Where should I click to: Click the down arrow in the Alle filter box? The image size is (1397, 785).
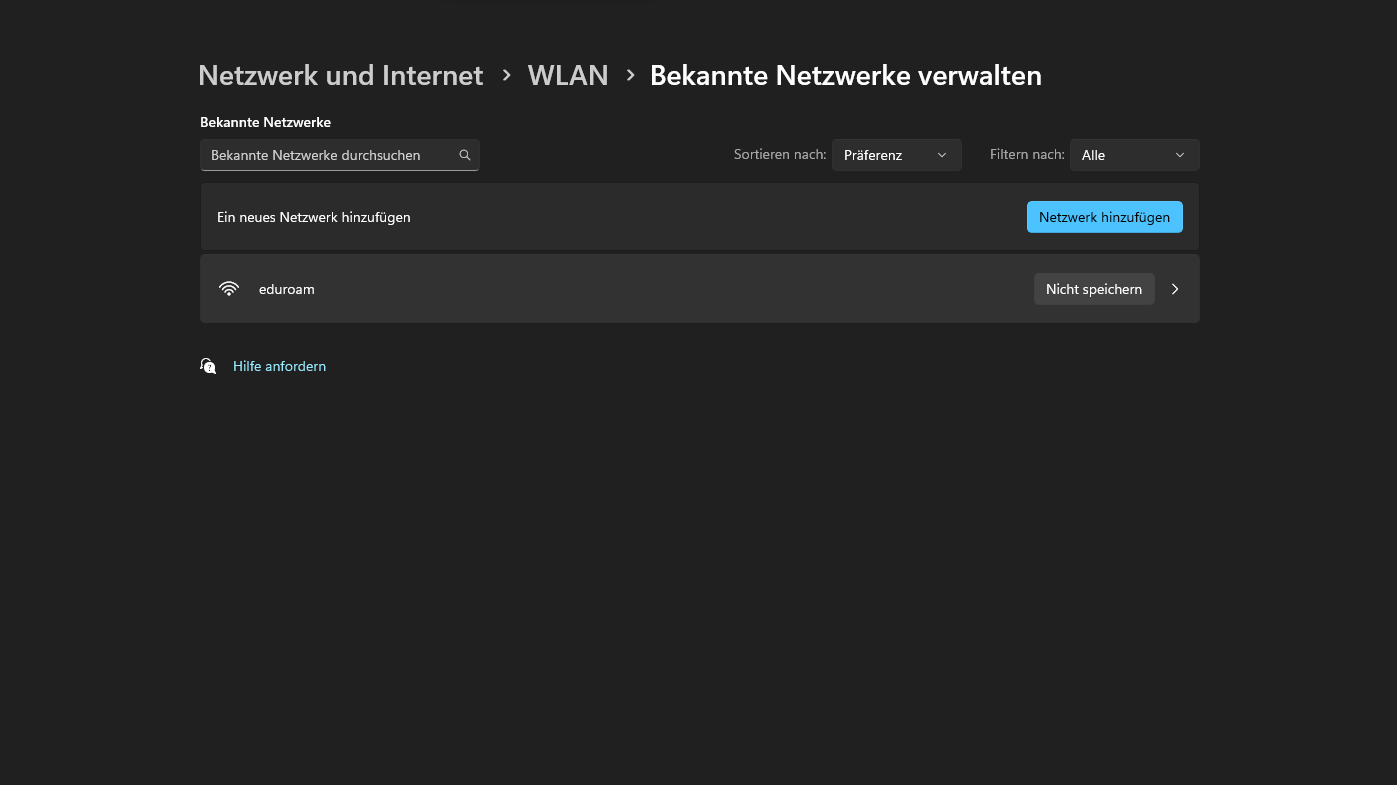(1180, 155)
